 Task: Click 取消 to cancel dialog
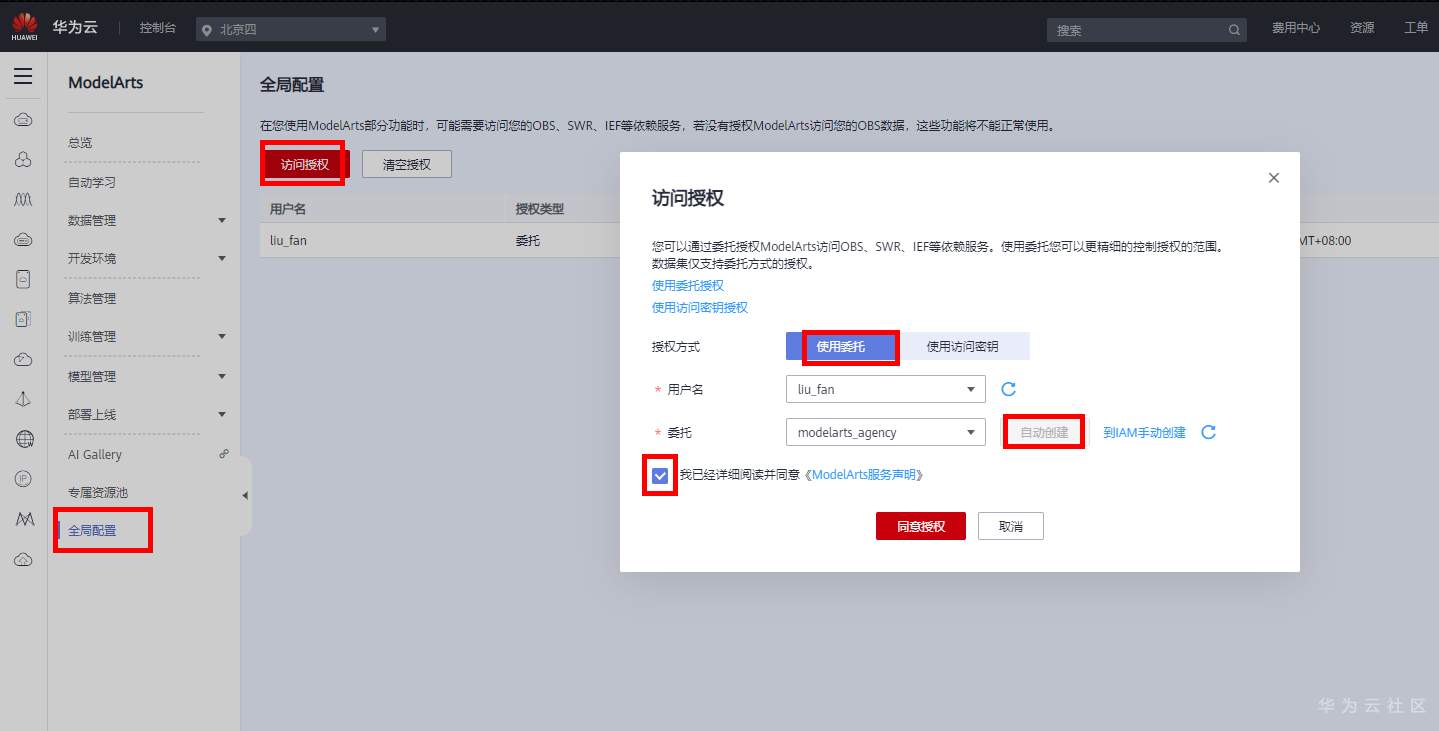tap(1011, 526)
